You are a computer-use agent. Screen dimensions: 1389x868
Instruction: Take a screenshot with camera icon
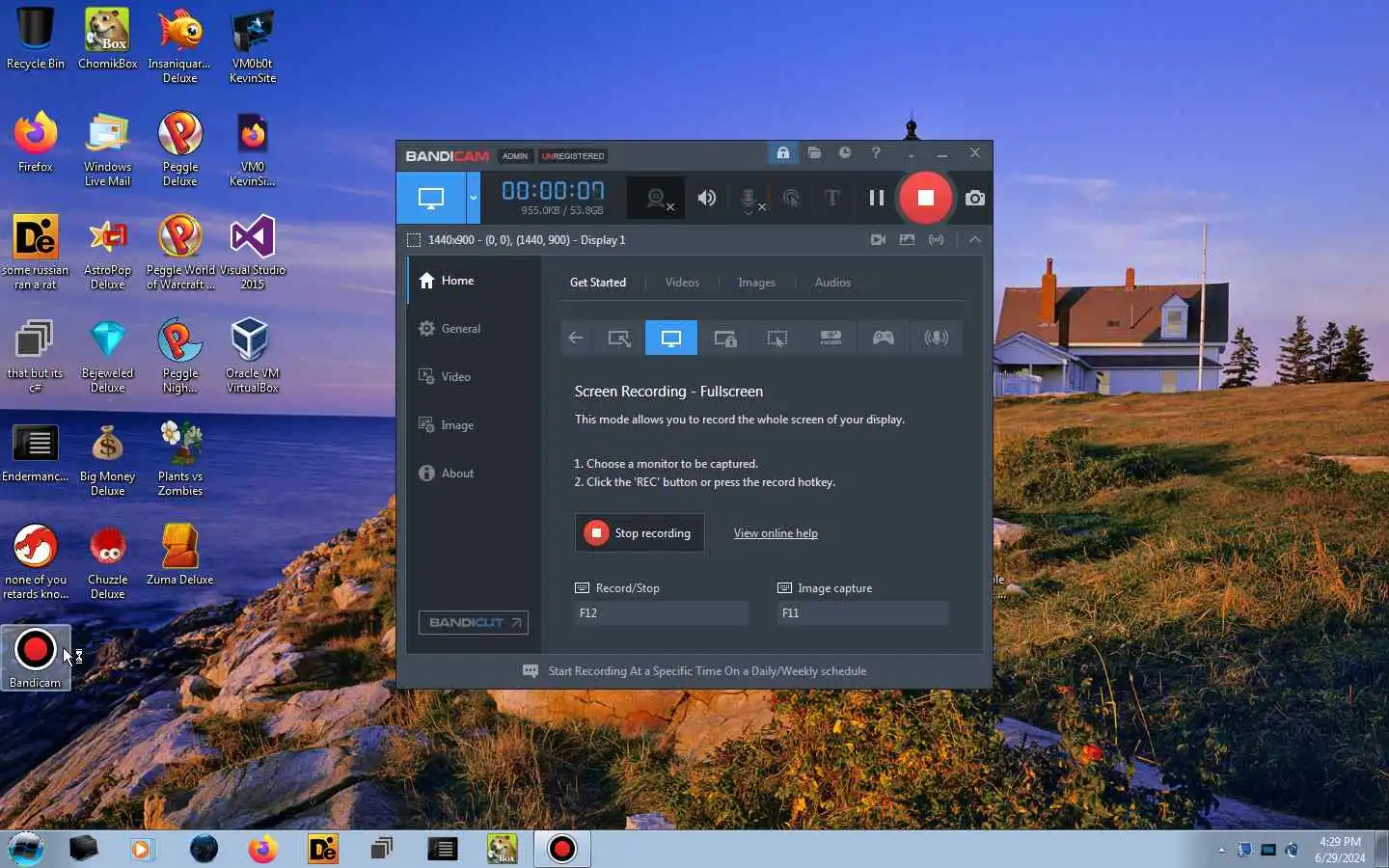pyautogui.click(x=975, y=198)
